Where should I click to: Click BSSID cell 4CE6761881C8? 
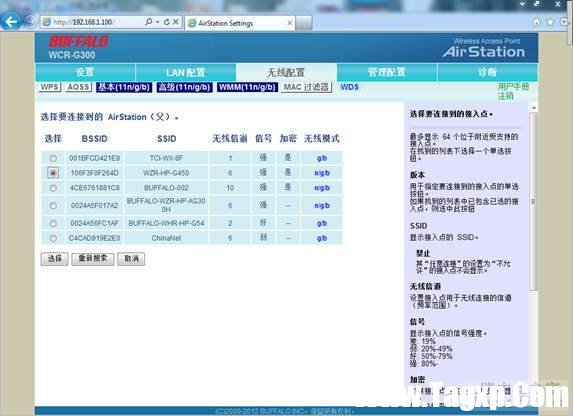[x=95, y=188]
